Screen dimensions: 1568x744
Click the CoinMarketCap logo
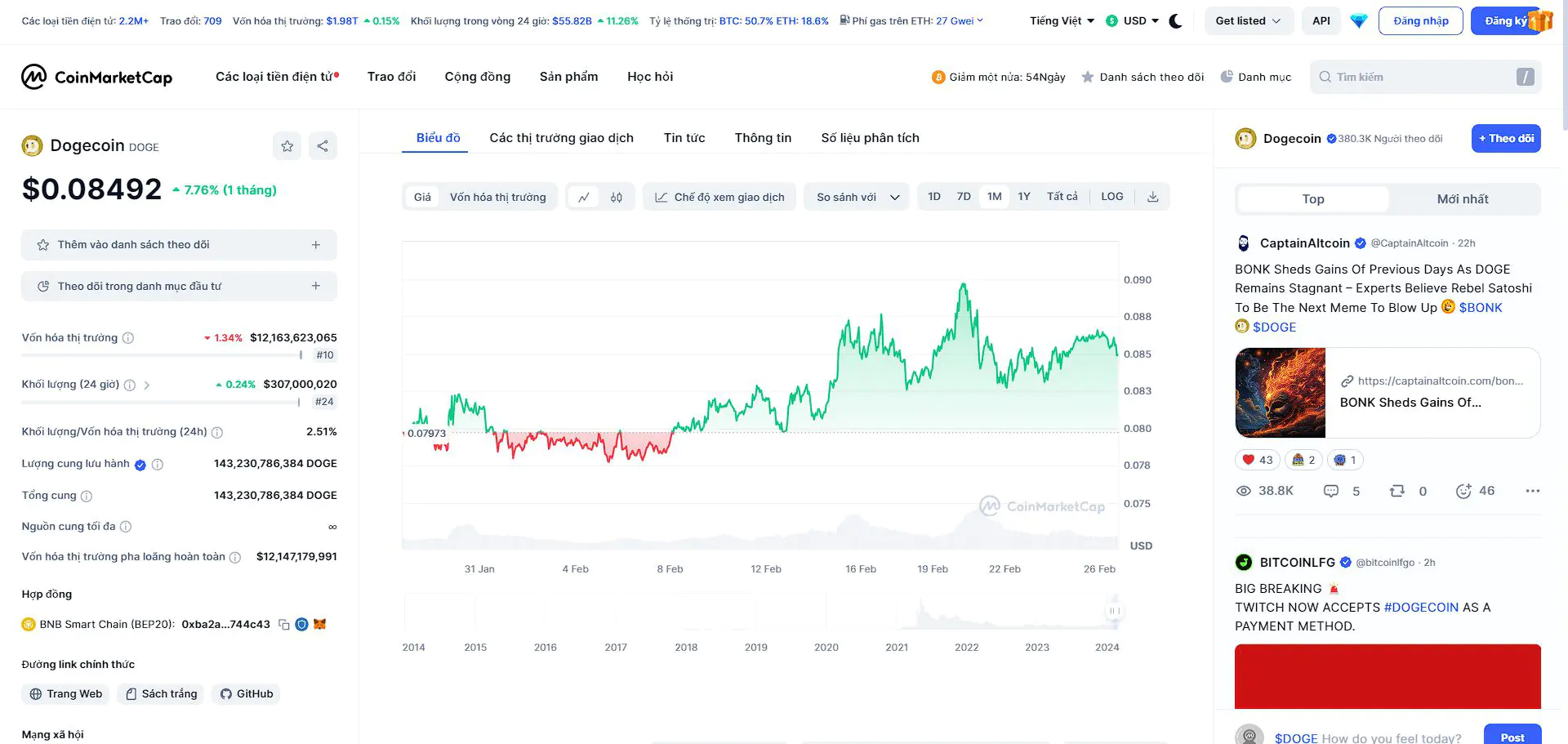(96, 77)
